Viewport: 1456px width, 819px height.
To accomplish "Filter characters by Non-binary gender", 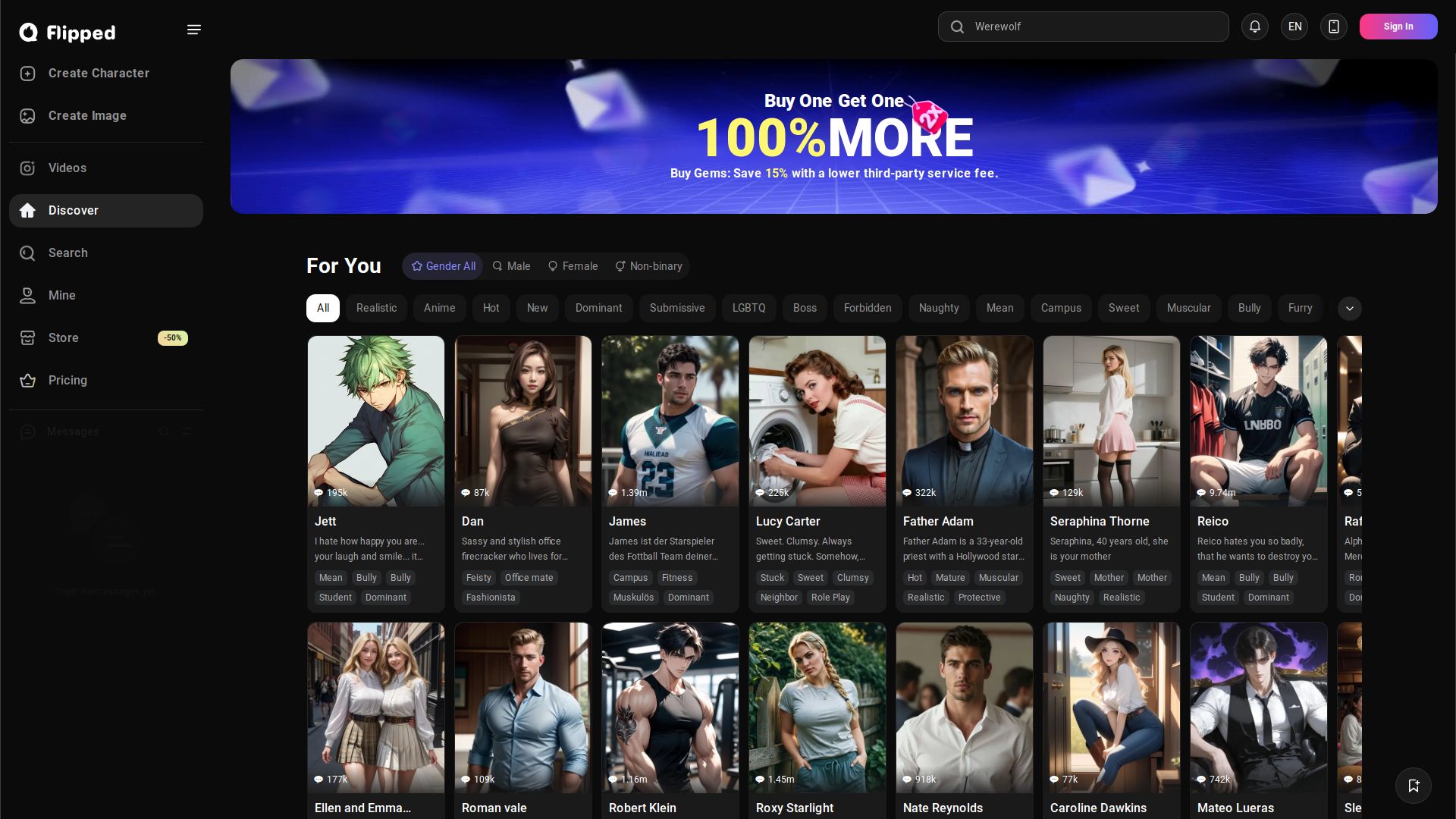I will (x=648, y=266).
